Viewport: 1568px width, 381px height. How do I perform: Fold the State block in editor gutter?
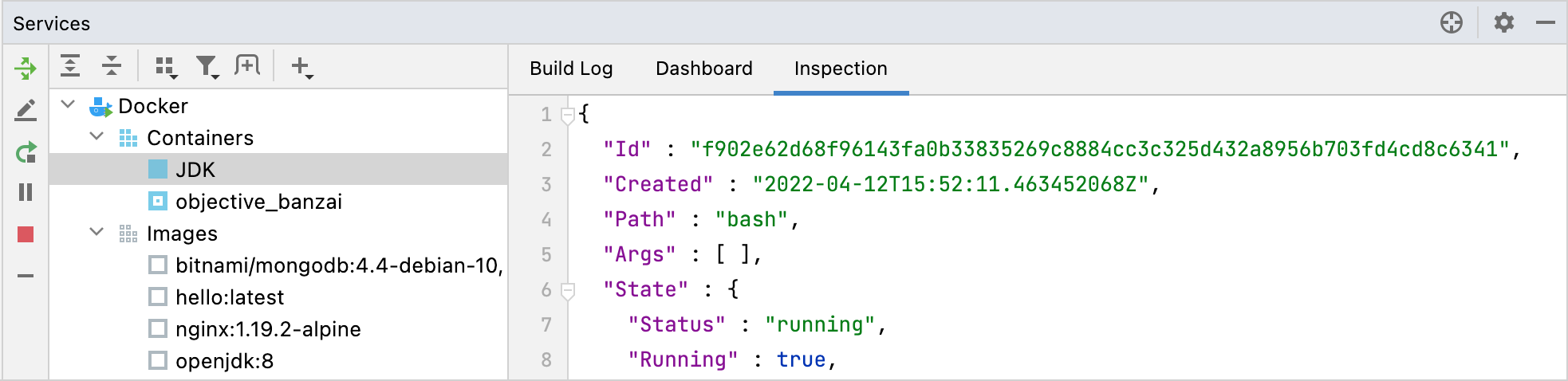[568, 289]
